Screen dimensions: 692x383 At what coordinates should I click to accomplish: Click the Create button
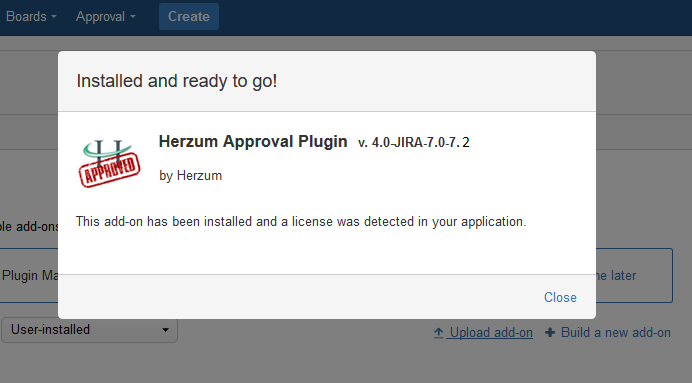[189, 16]
